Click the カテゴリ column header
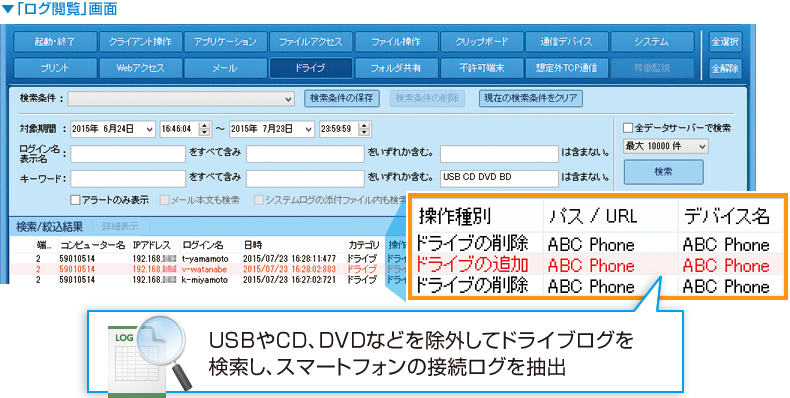790x398 pixels. (363, 245)
